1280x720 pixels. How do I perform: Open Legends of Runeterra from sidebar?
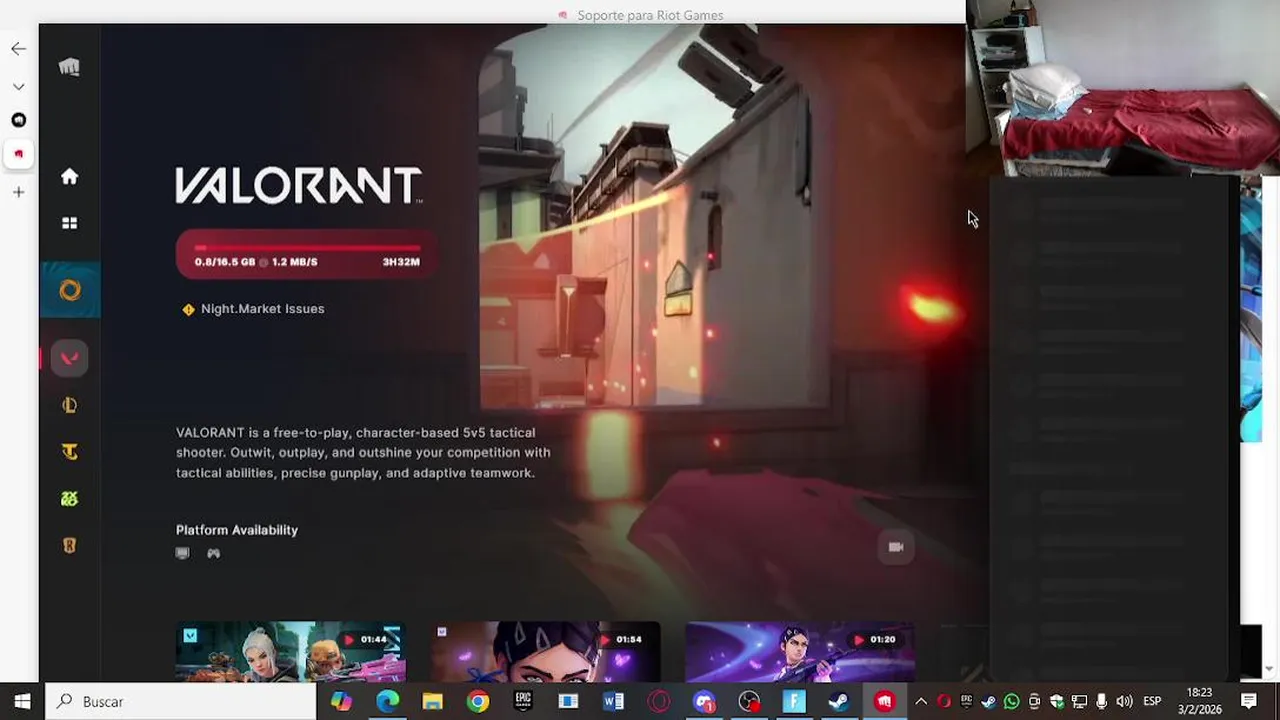click(69, 546)
